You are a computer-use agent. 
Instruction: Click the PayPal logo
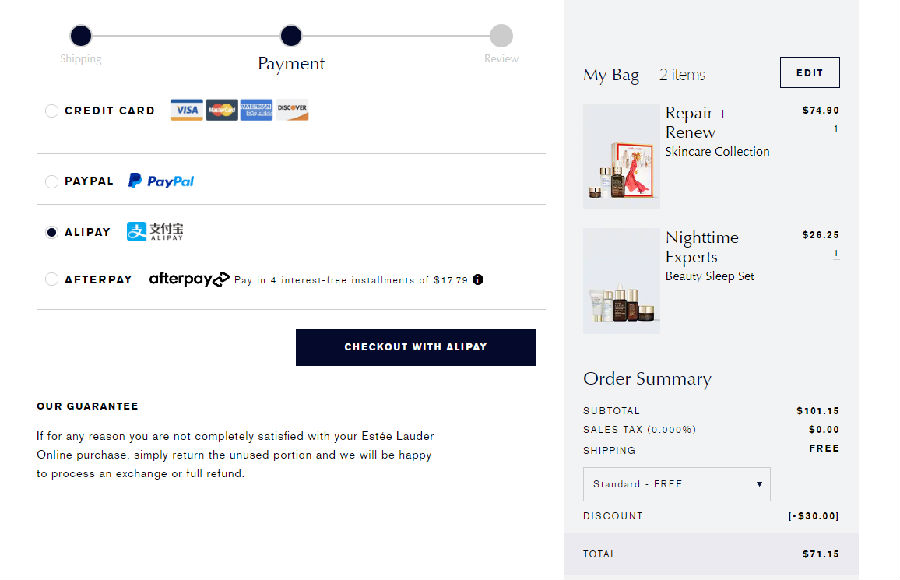pos(161,181)
